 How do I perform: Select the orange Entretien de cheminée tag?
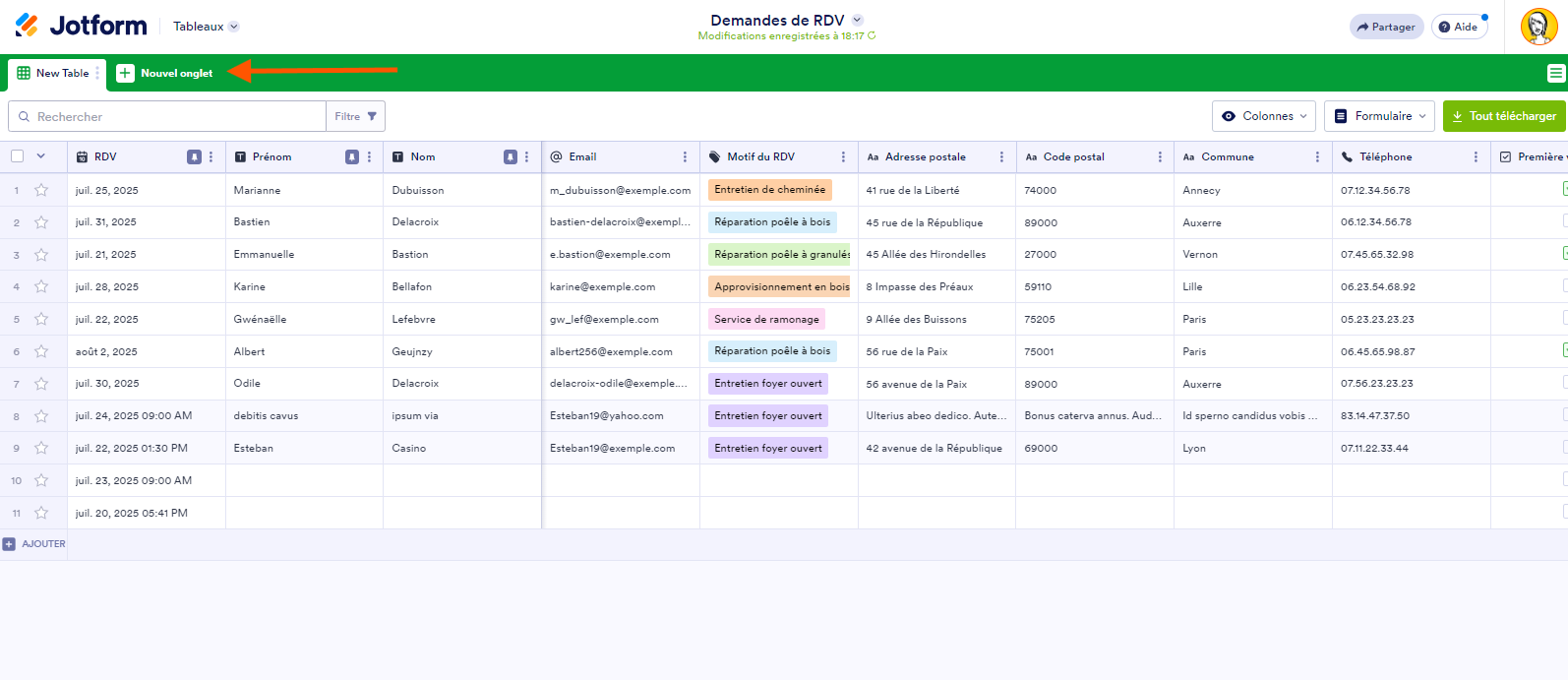point(769,190)
